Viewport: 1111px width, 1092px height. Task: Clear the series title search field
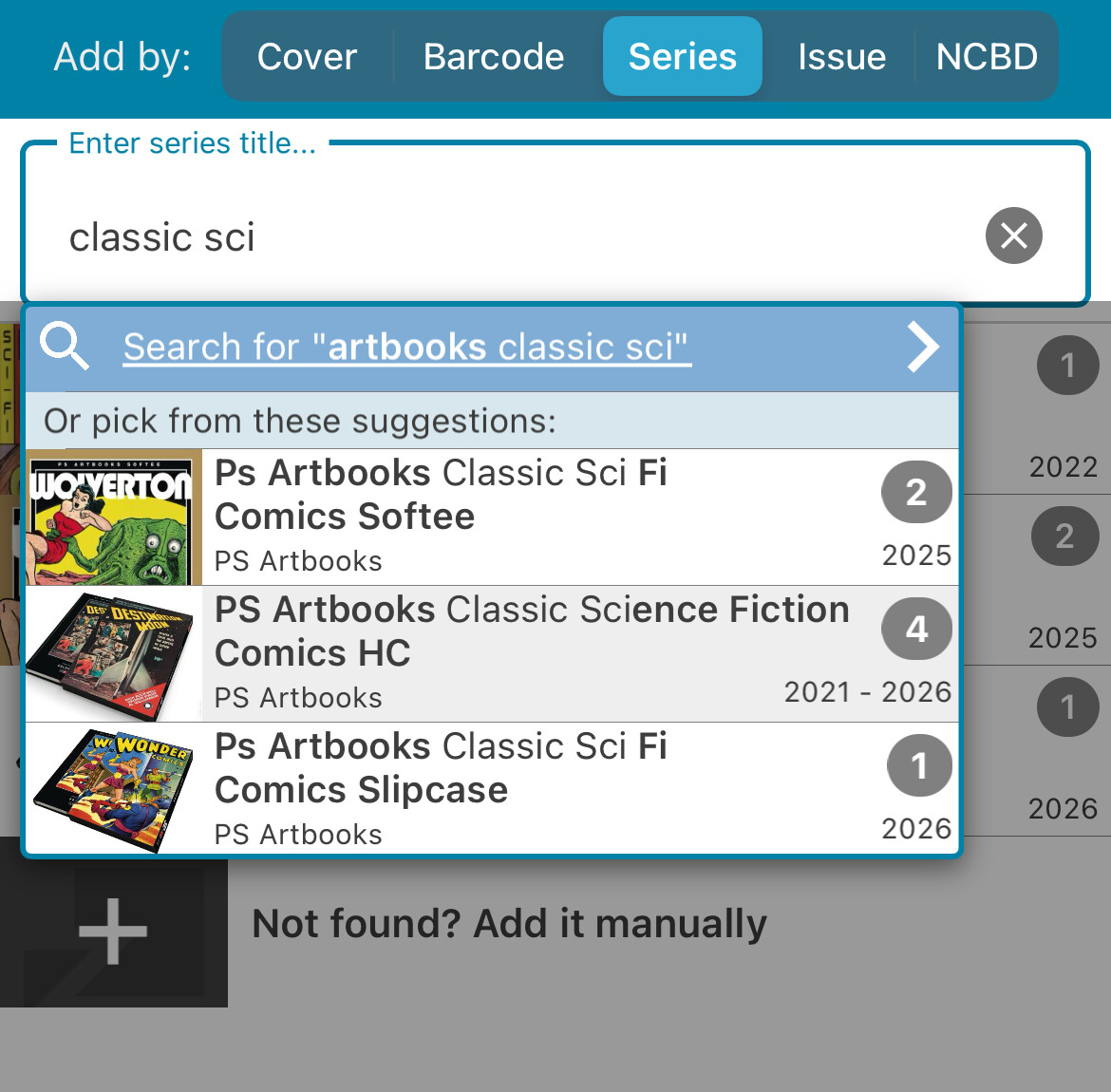[1013, 235]
